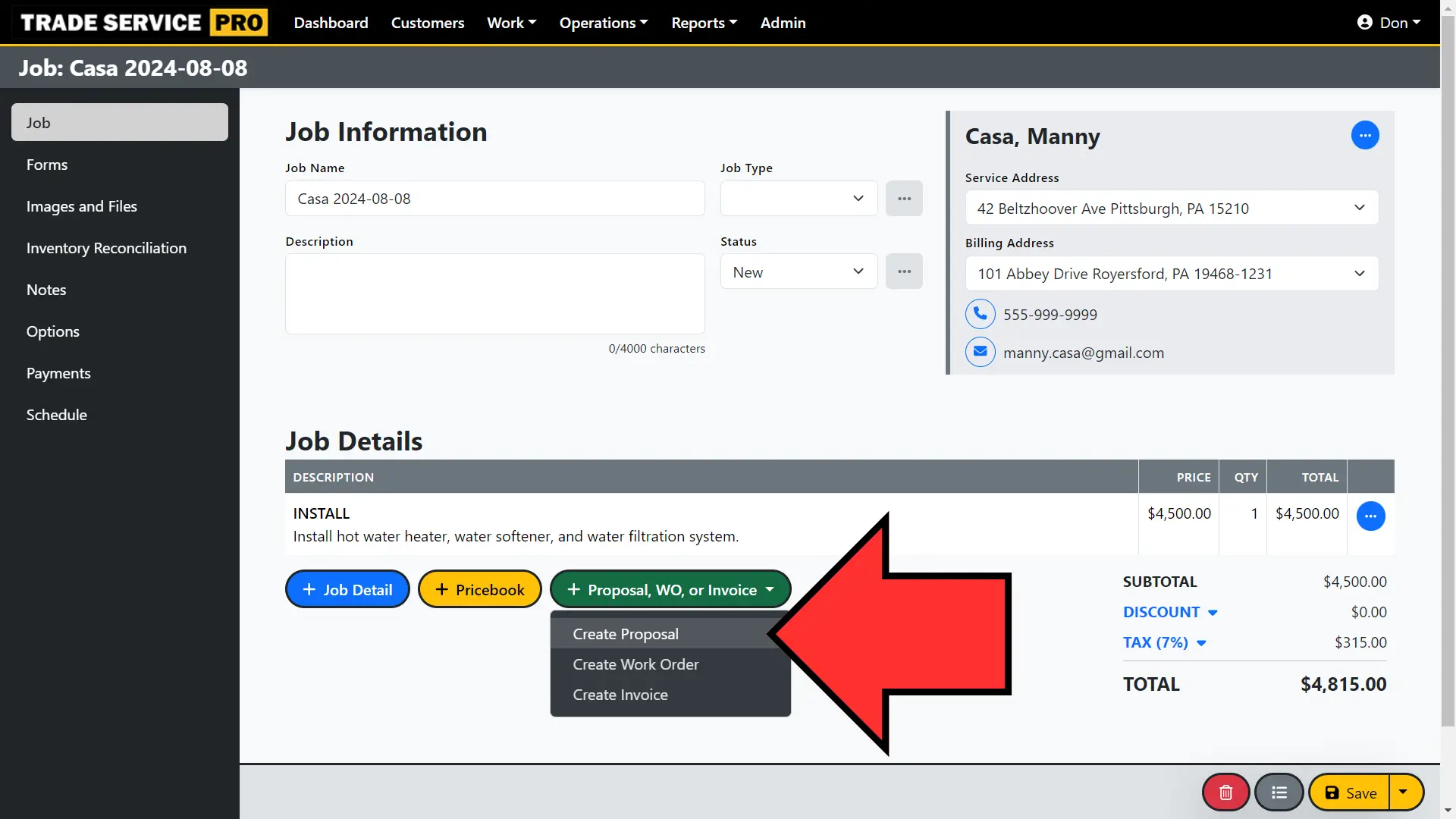Select Create Proposal from the menu

coord(625,633)
